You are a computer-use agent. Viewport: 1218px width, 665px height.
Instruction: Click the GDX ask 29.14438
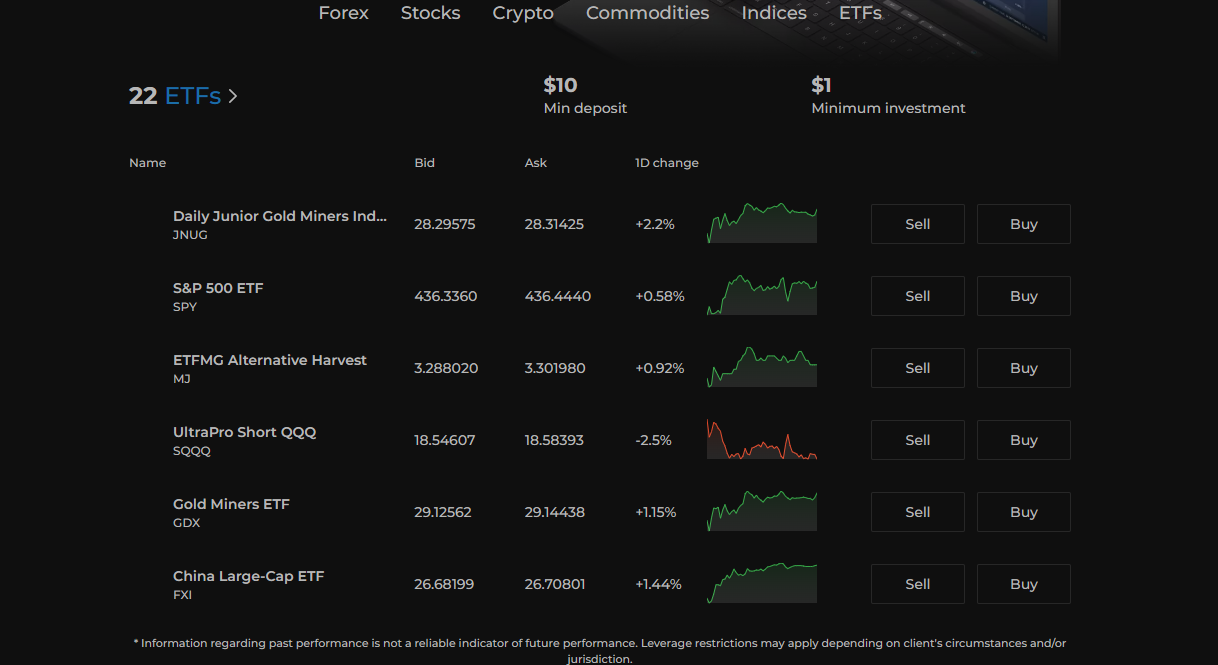pyautogui.click(x=555, y=512)
